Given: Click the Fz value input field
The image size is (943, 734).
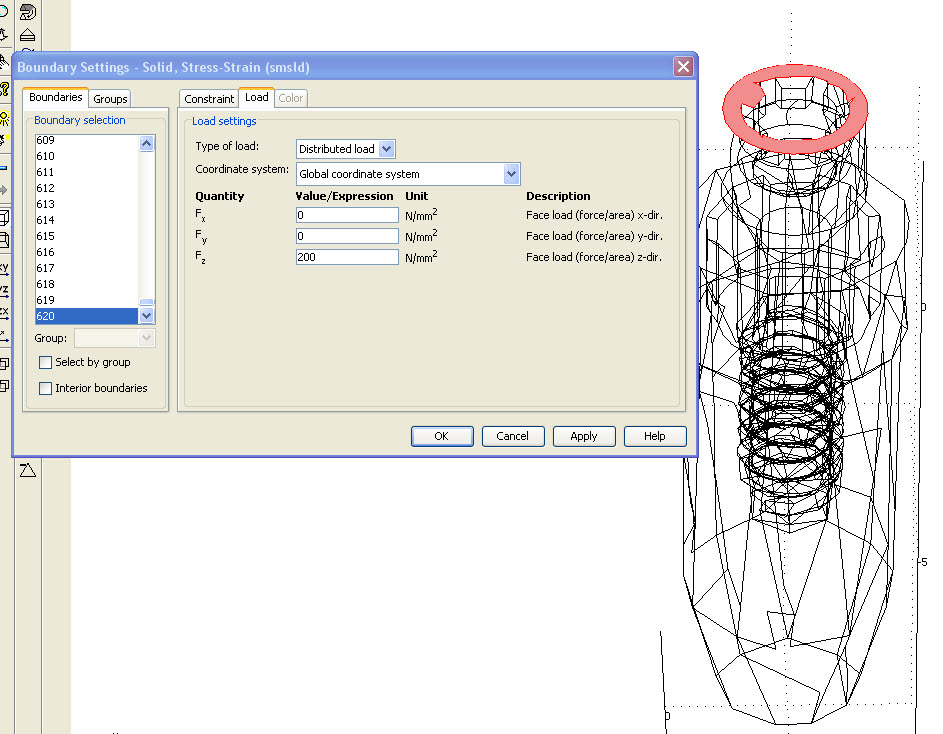Looking at the screenshot, I should 347,257.
